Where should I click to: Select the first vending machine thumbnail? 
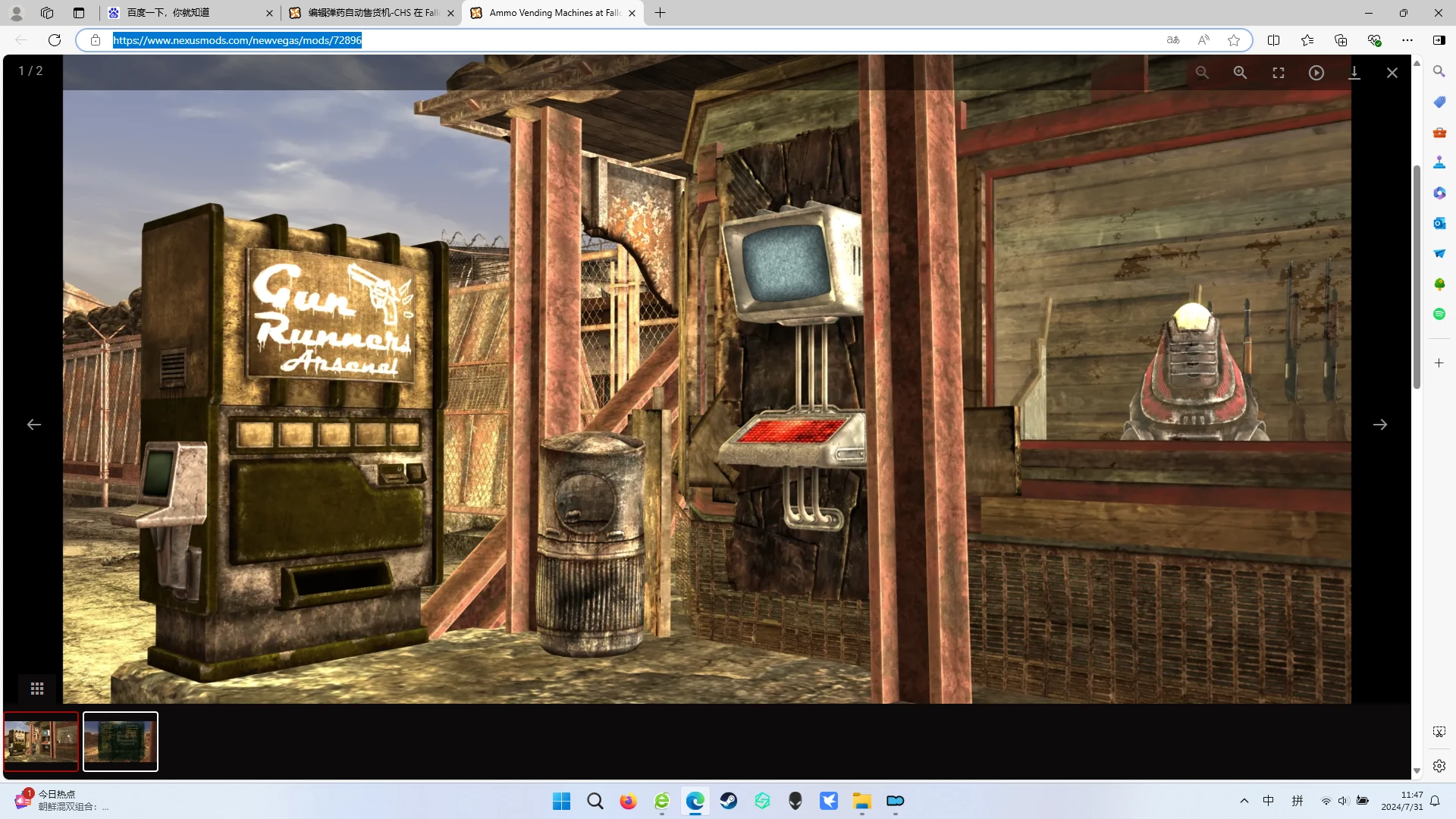(x=41, y=742)
